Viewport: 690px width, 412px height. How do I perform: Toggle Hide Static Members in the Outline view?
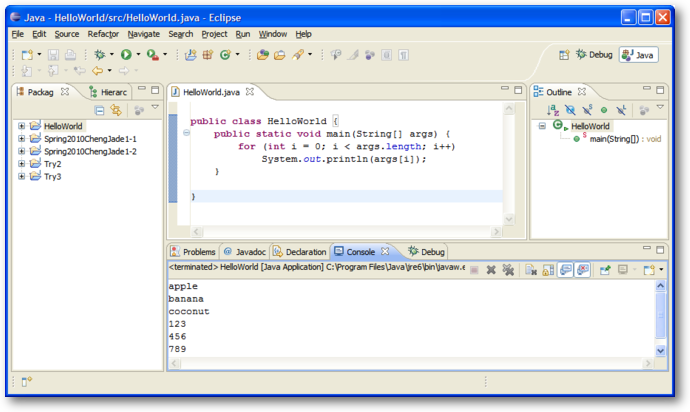587,110
